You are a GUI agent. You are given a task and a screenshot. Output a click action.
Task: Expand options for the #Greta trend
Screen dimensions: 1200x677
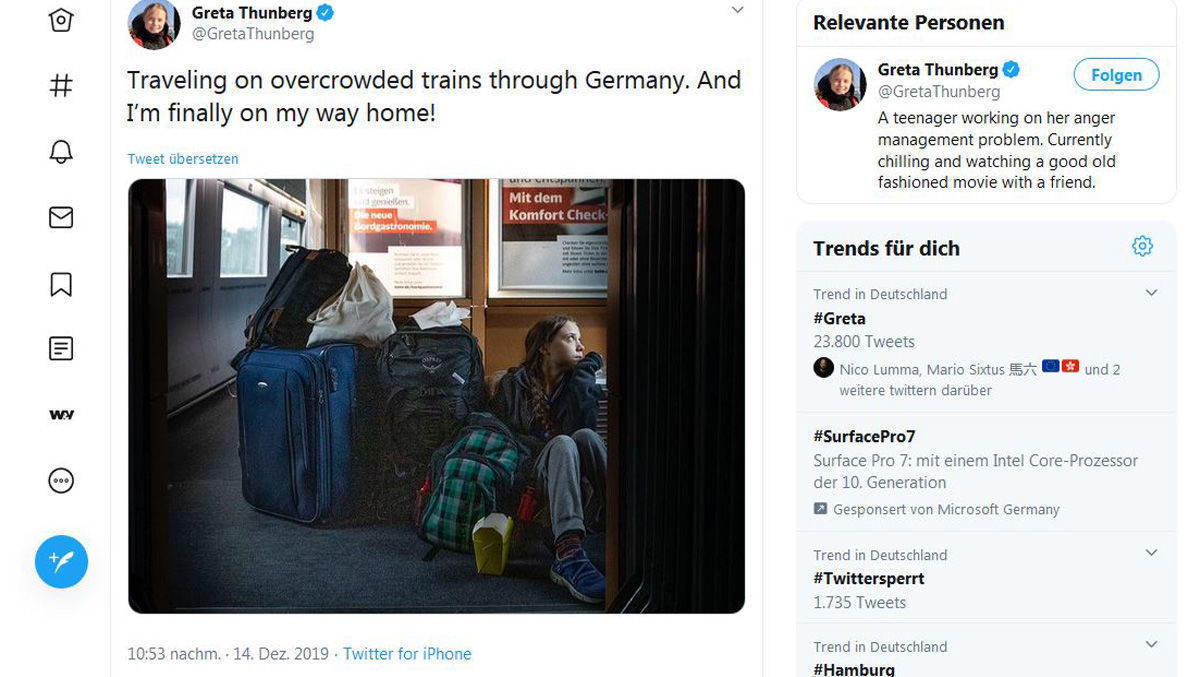[1151, 293]
